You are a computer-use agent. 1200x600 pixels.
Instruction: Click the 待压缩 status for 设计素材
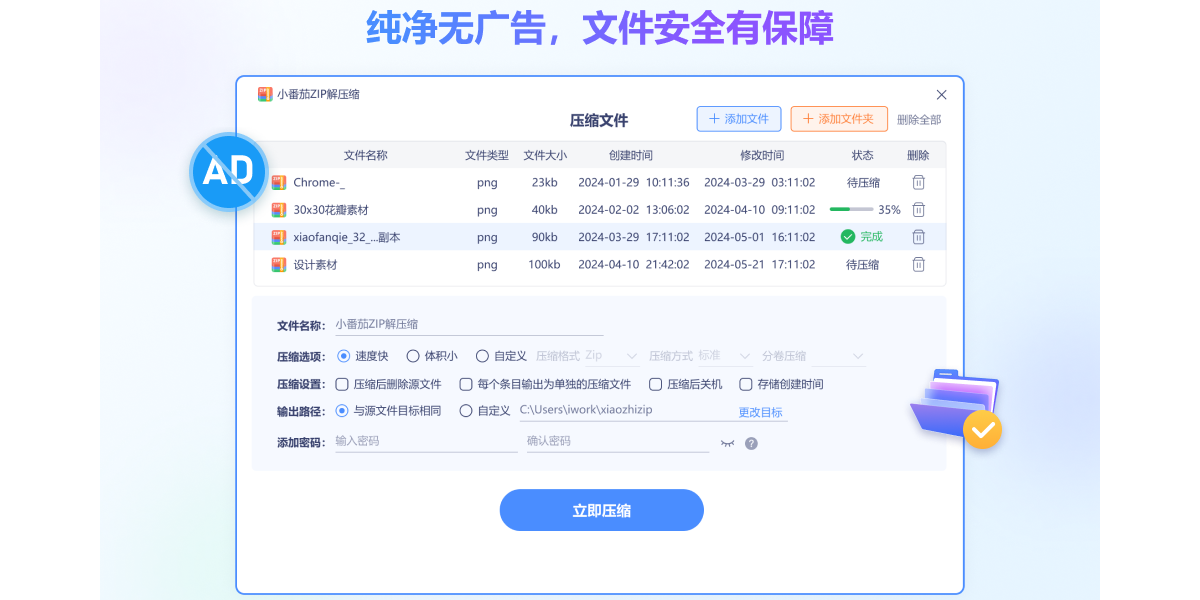tap(862, 265)
